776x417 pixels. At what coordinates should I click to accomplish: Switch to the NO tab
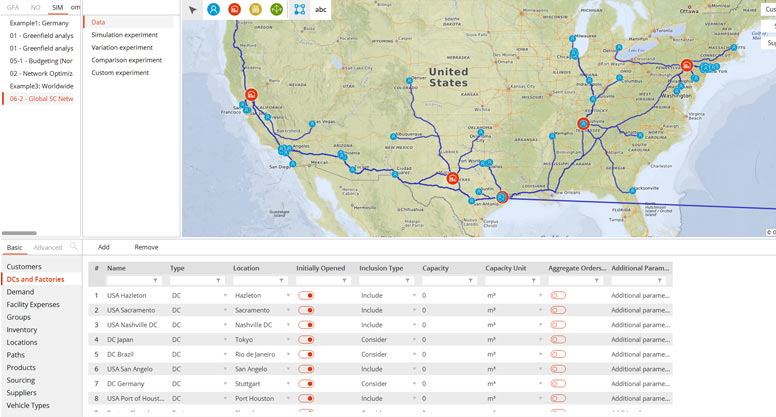click(x=36, y=7)
